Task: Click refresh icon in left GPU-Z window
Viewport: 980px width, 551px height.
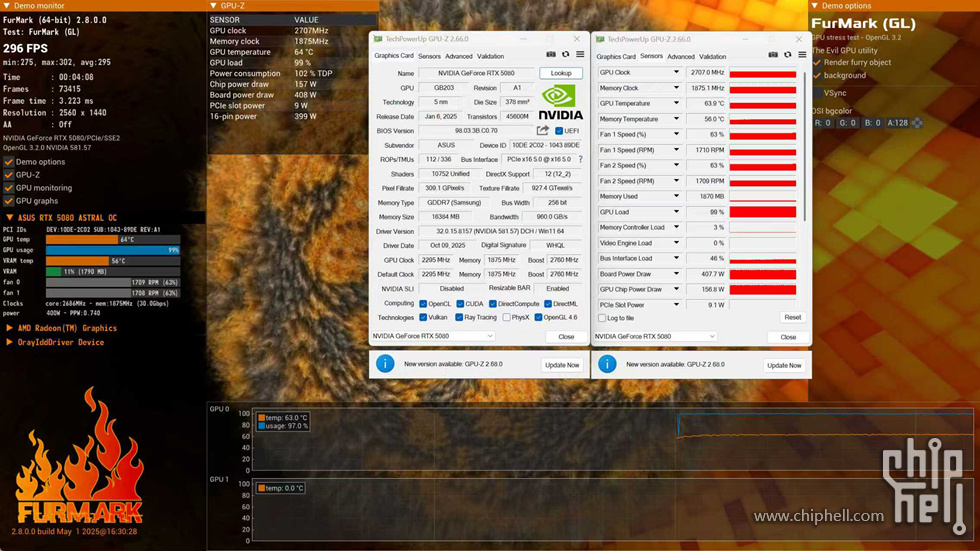Action: 565,55
